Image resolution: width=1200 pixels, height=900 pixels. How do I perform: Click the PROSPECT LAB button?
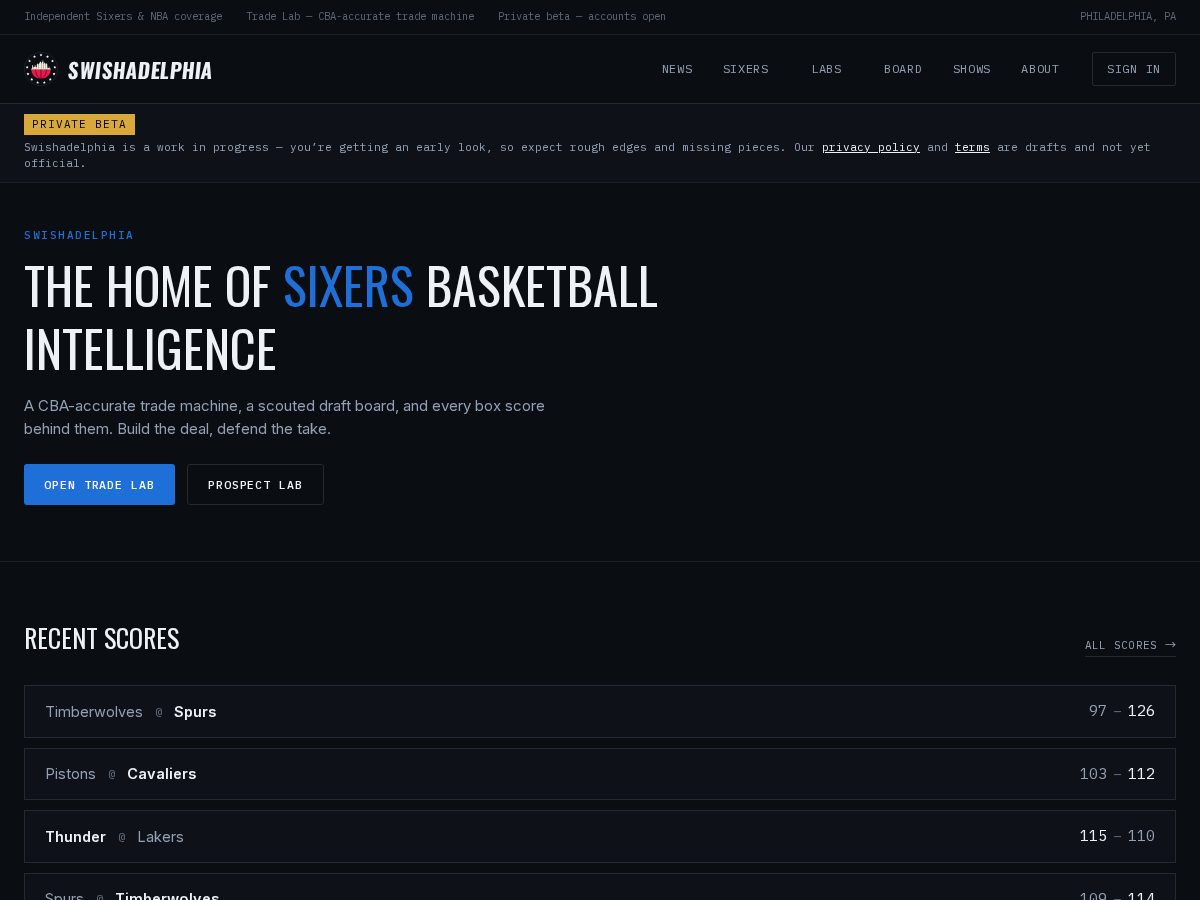(x=255, y=484)
